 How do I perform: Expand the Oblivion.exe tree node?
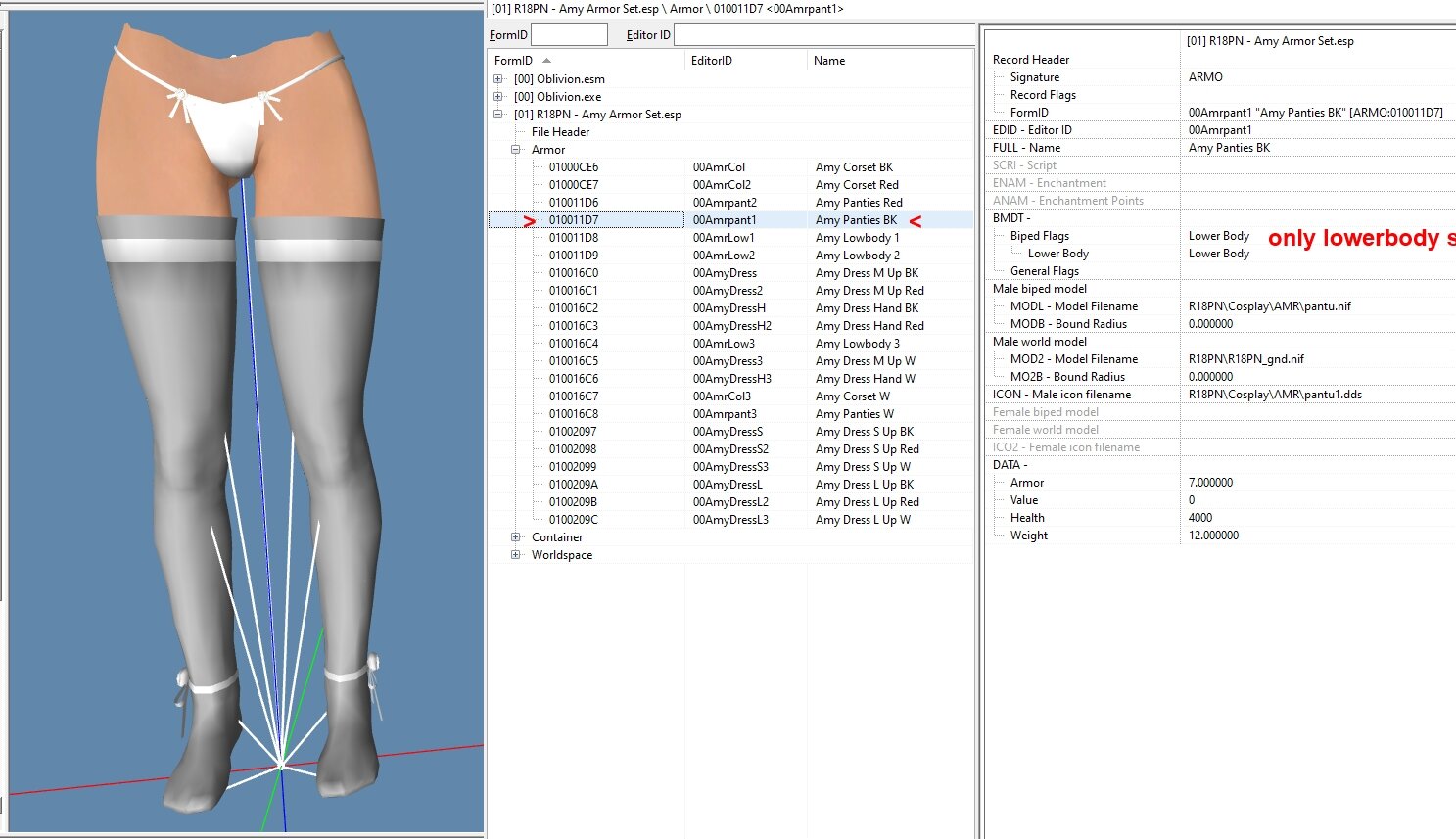(498, 97)
